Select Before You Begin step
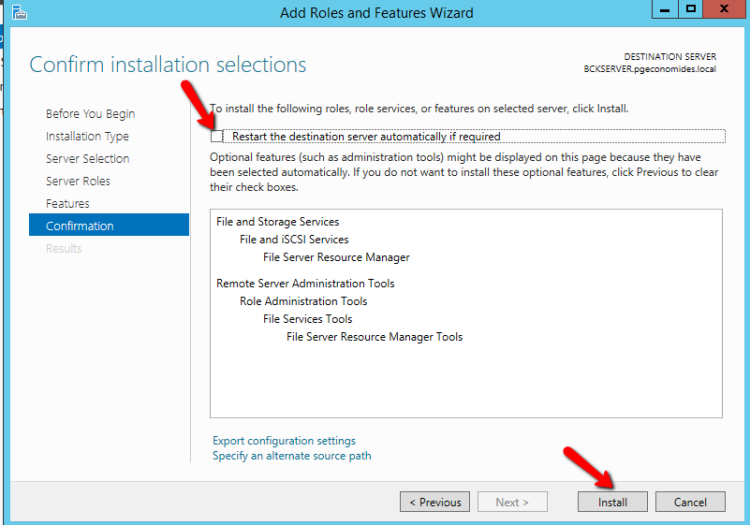The width and height of the screenshot is (750, 525). [x=90, y=114]
